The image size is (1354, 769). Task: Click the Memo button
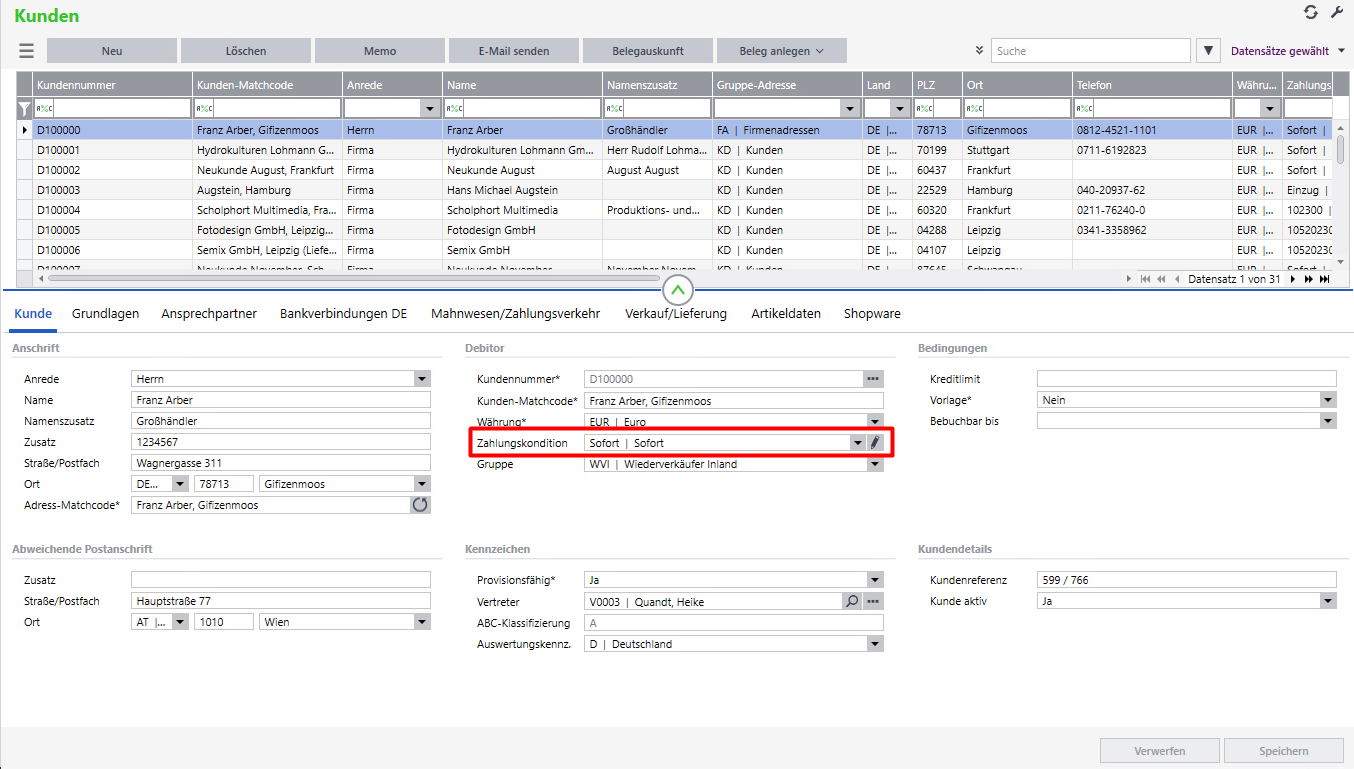click(x=380, y=51)
